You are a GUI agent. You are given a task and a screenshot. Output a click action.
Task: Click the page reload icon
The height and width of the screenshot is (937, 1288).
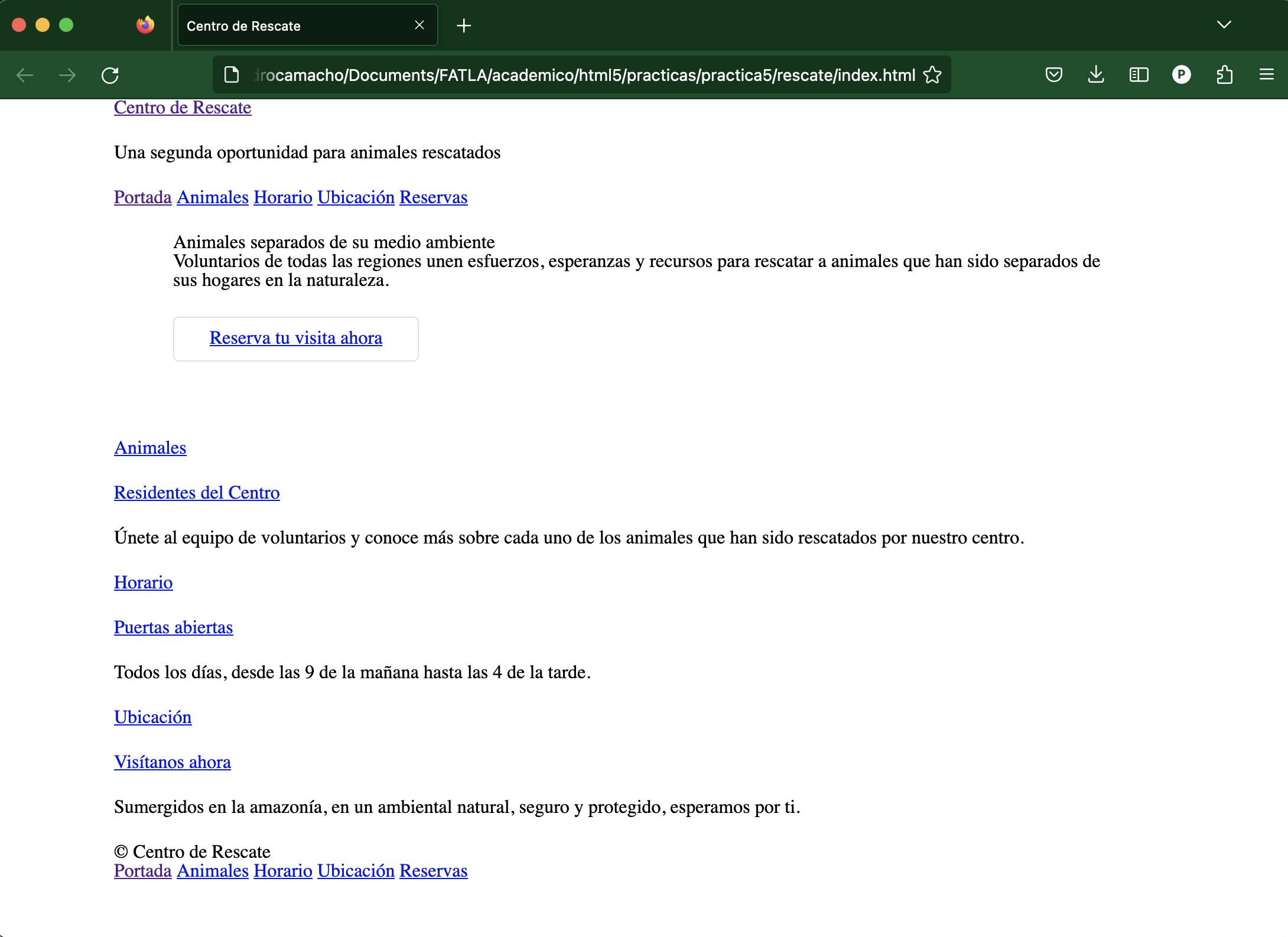point(110,75)
